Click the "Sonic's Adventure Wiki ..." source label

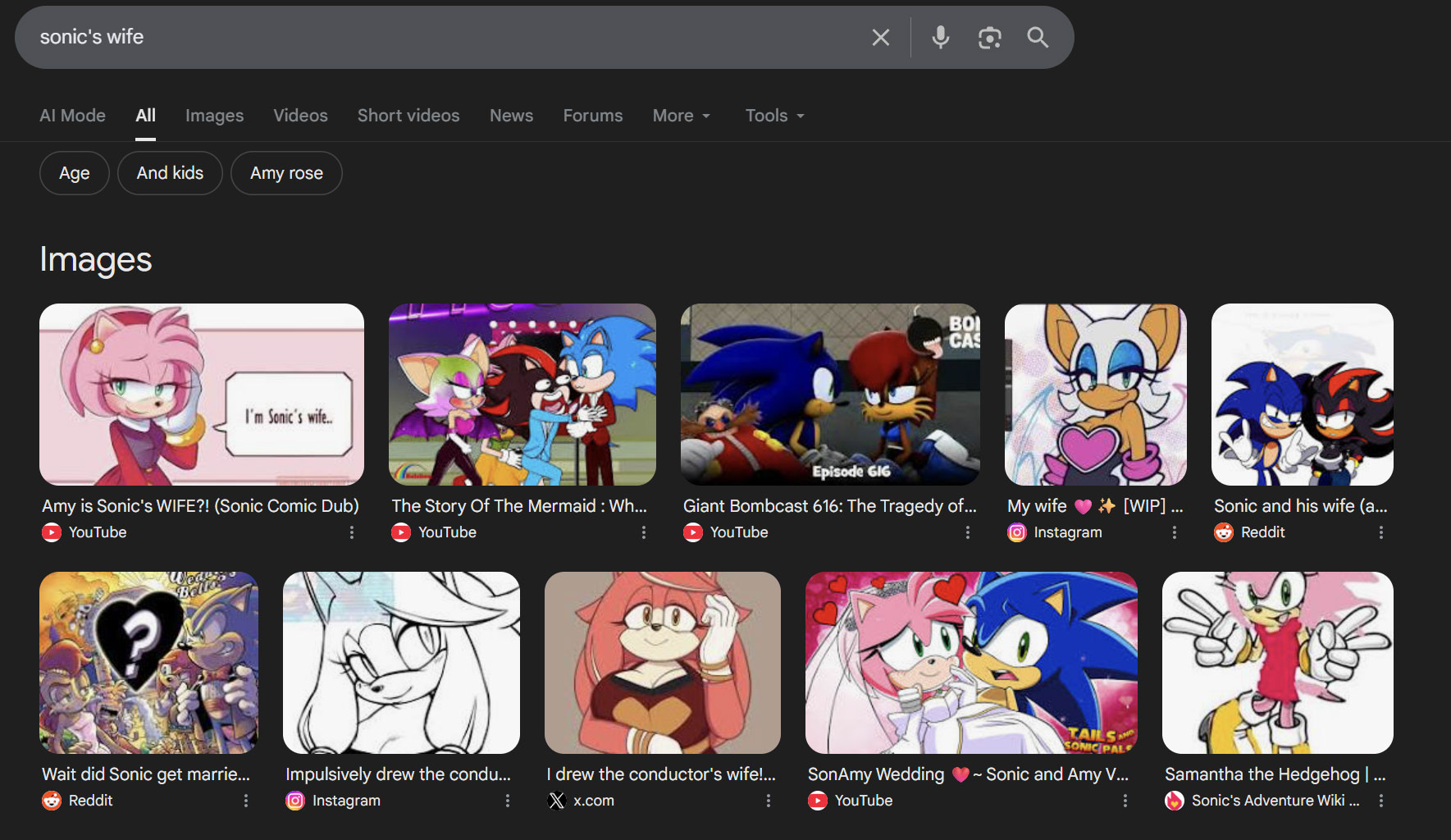pos(1275,801)
